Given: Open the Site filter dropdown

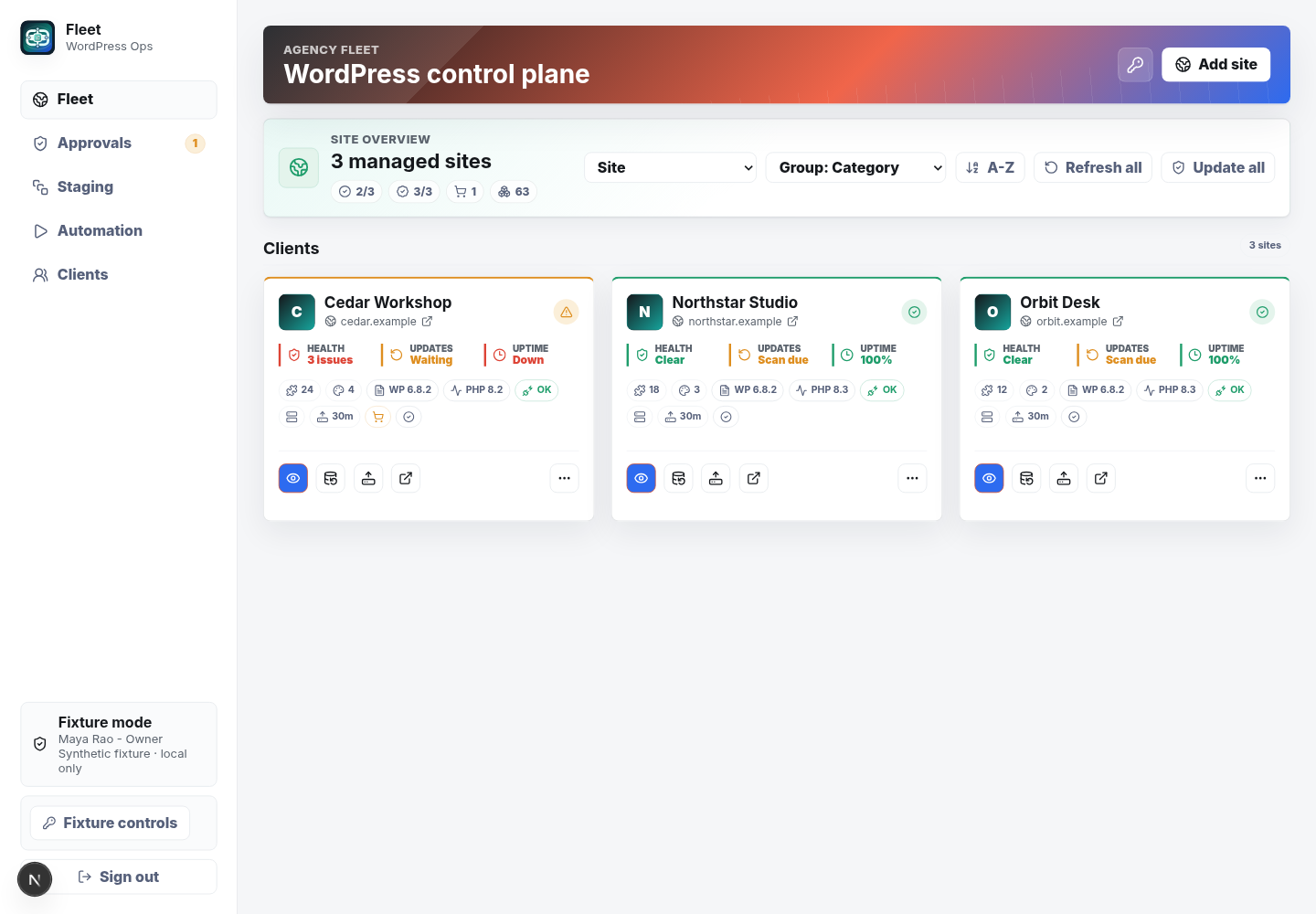Looking at the screenshot, I should point(670,167).
